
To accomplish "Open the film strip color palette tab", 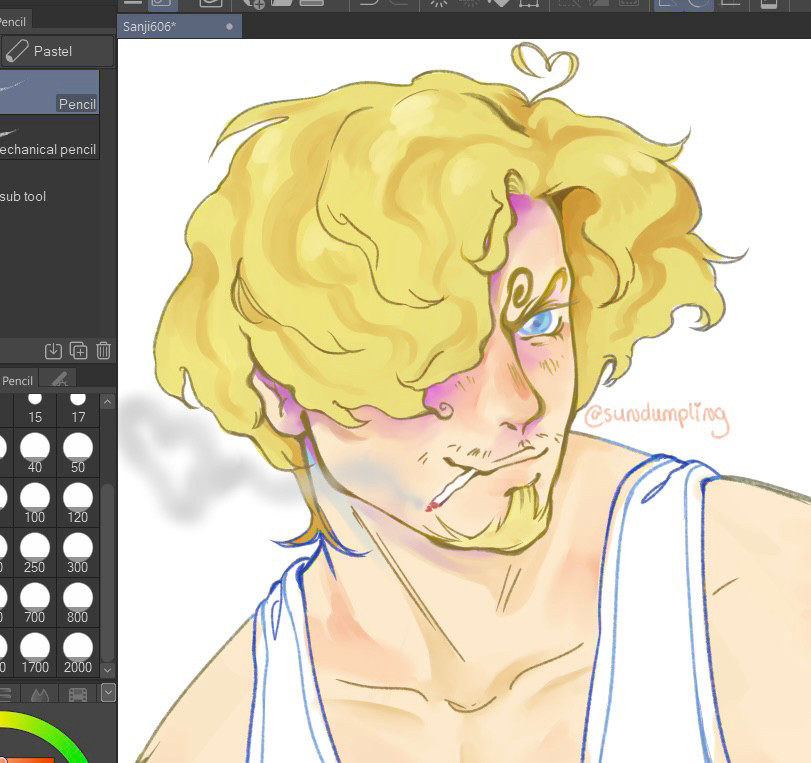I will pos(78,694).
